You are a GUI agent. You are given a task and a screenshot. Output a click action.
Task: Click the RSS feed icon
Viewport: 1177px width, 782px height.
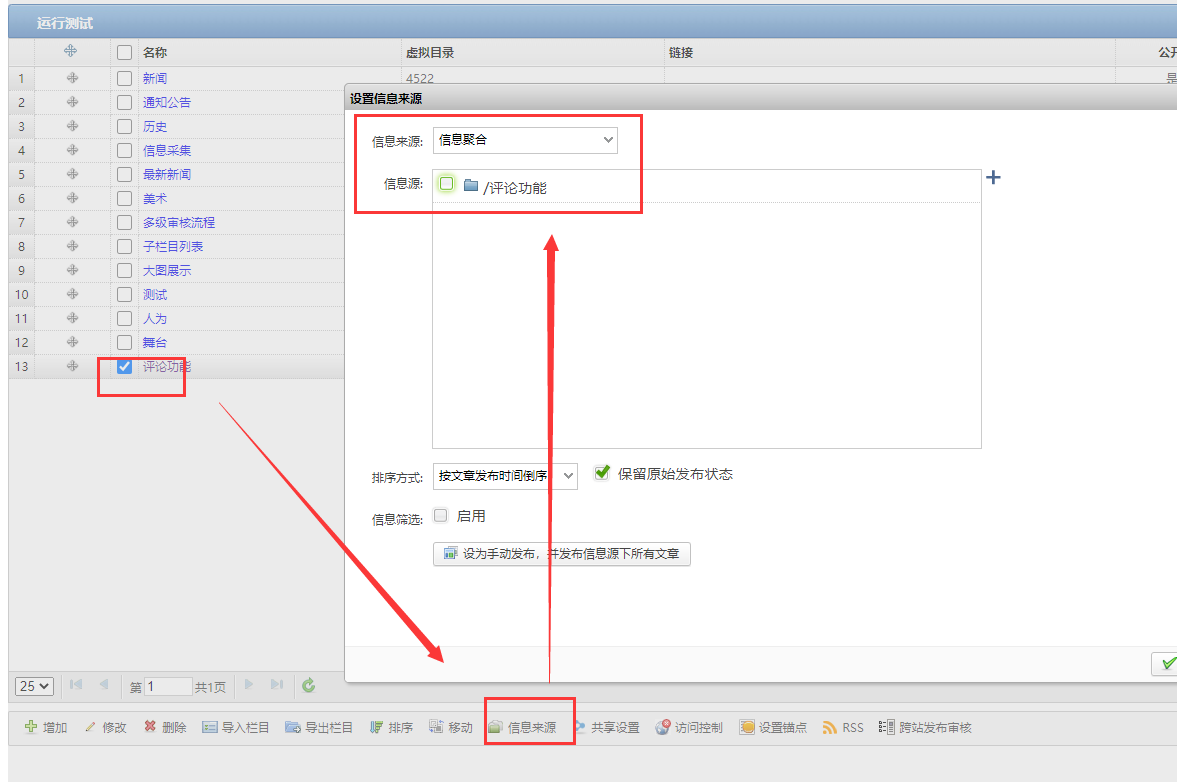(x=829, y=727)
